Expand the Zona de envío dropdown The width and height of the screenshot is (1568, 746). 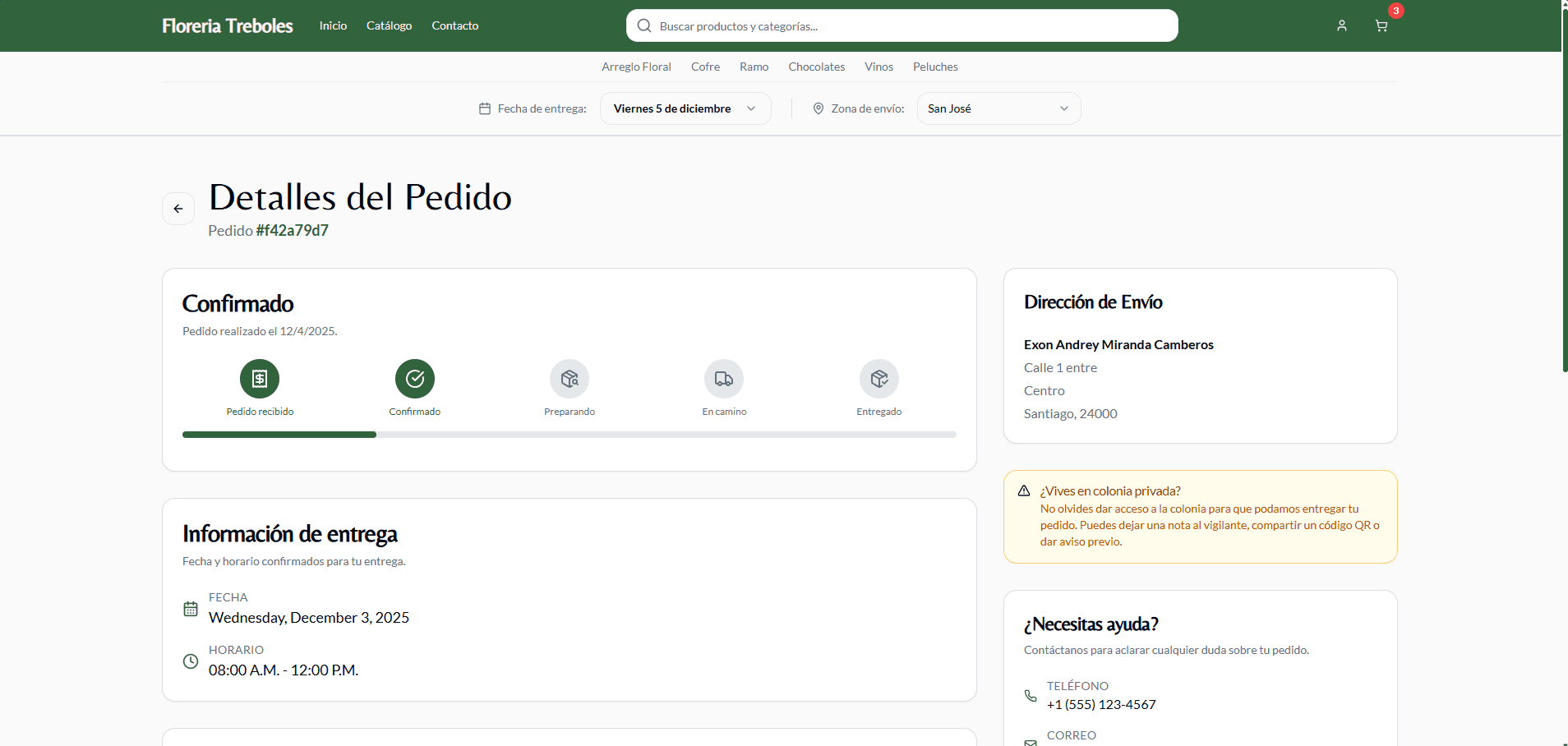click(x=998, y=108)
